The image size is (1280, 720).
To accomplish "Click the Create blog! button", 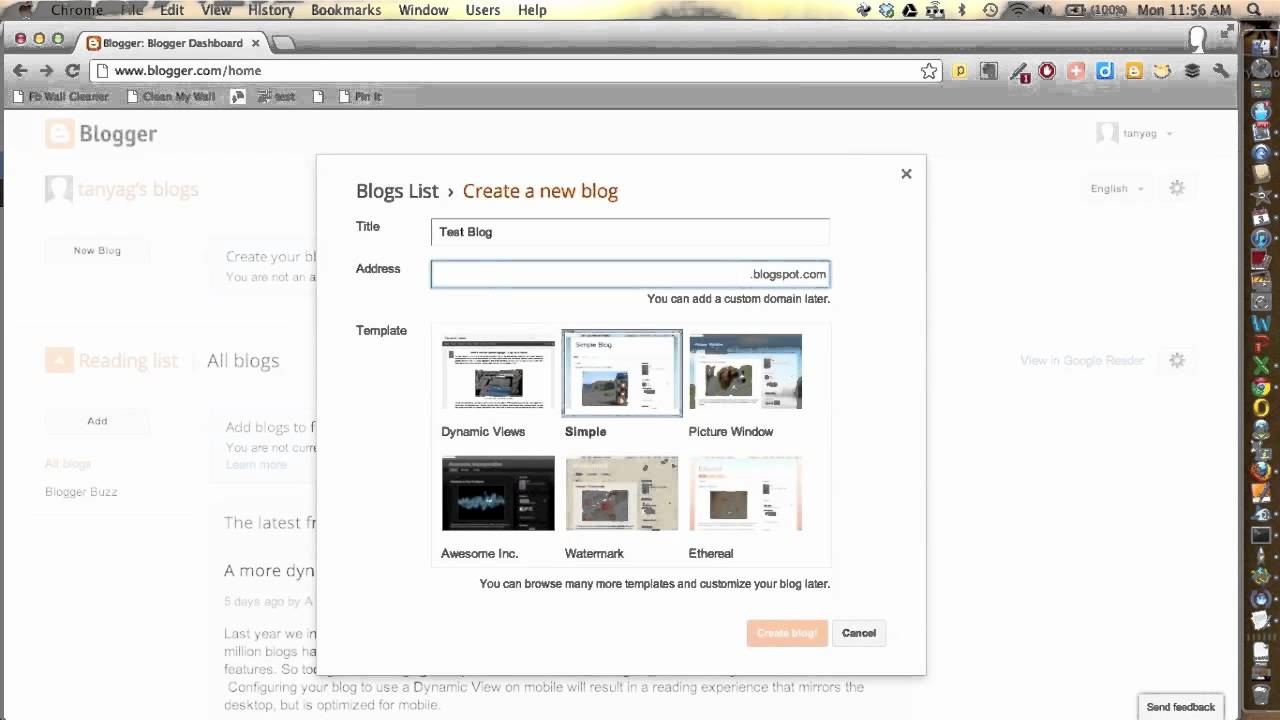I will (787, 633).
